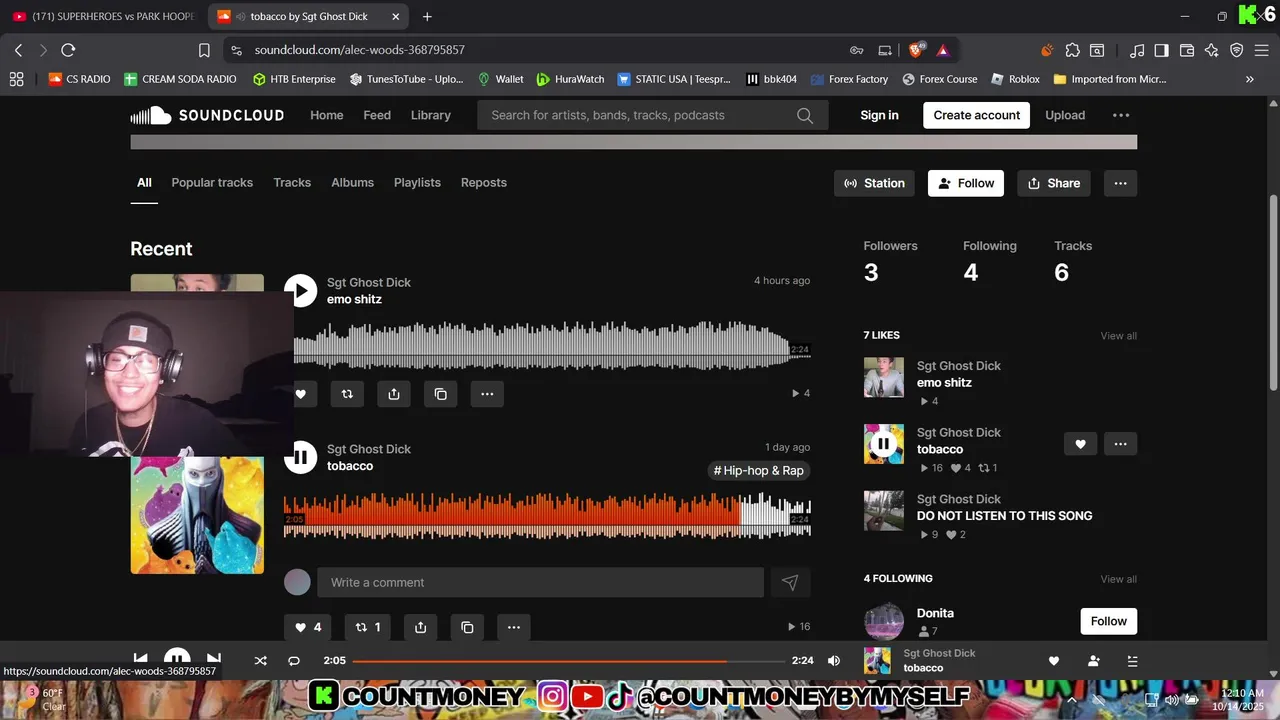
Task: Click Create account button
Action: click(x=977, y=115)
